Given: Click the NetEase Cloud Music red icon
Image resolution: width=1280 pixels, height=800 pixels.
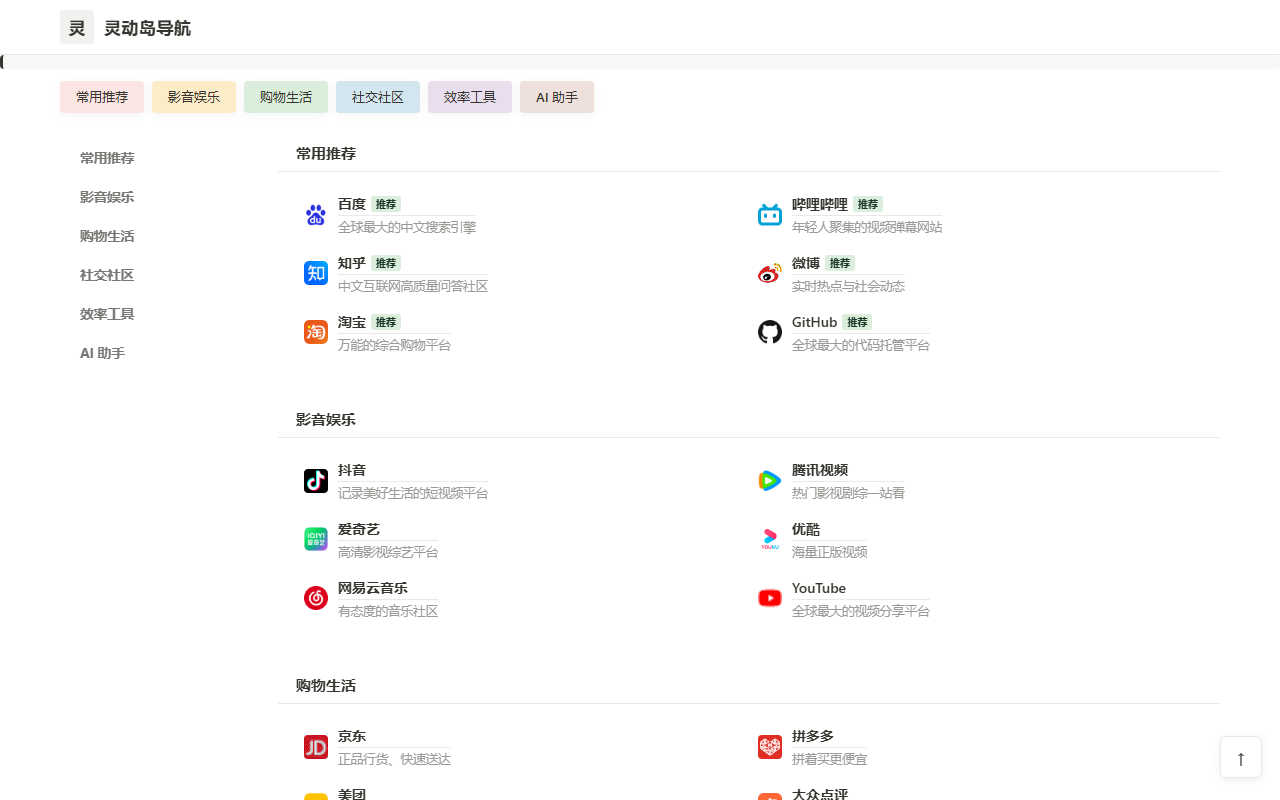Looking at the screenshot, I should click(316, 598).
